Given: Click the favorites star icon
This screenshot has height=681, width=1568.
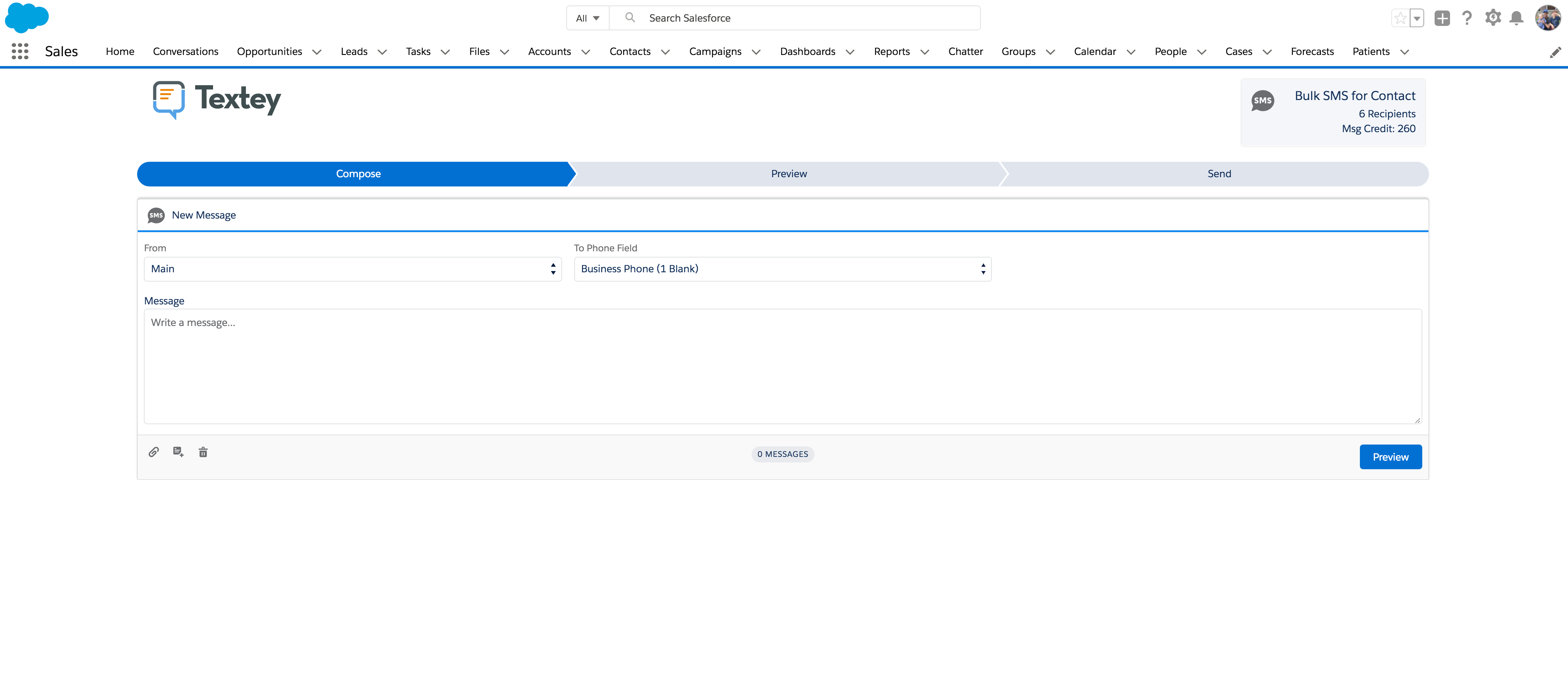Looking at the screenshot, I should [x=1400, y=18].
